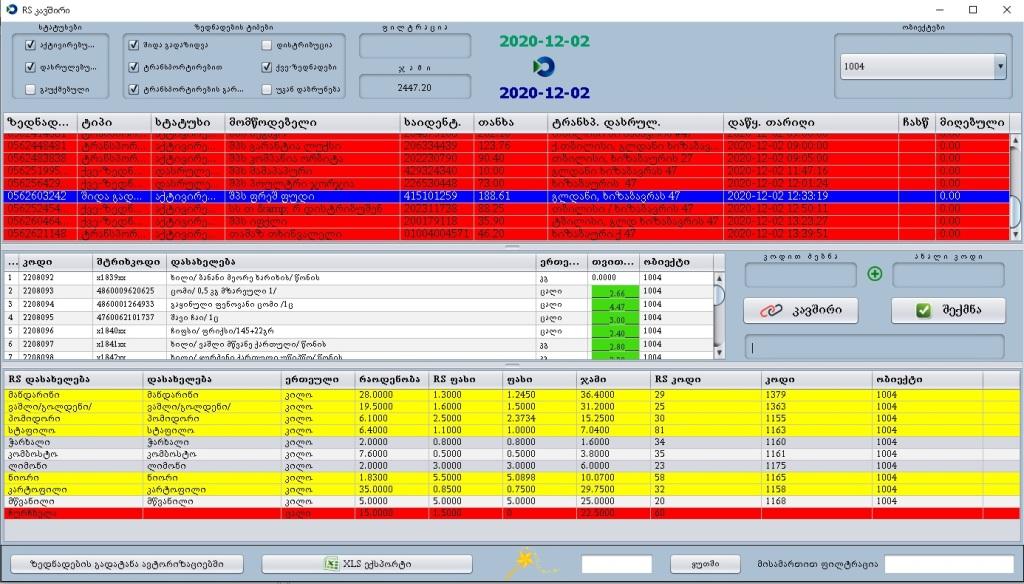Click the splitter handle above the RS დასახელება table
Viewport: 1024px width, 584px height.
click(x=512, y=365)
